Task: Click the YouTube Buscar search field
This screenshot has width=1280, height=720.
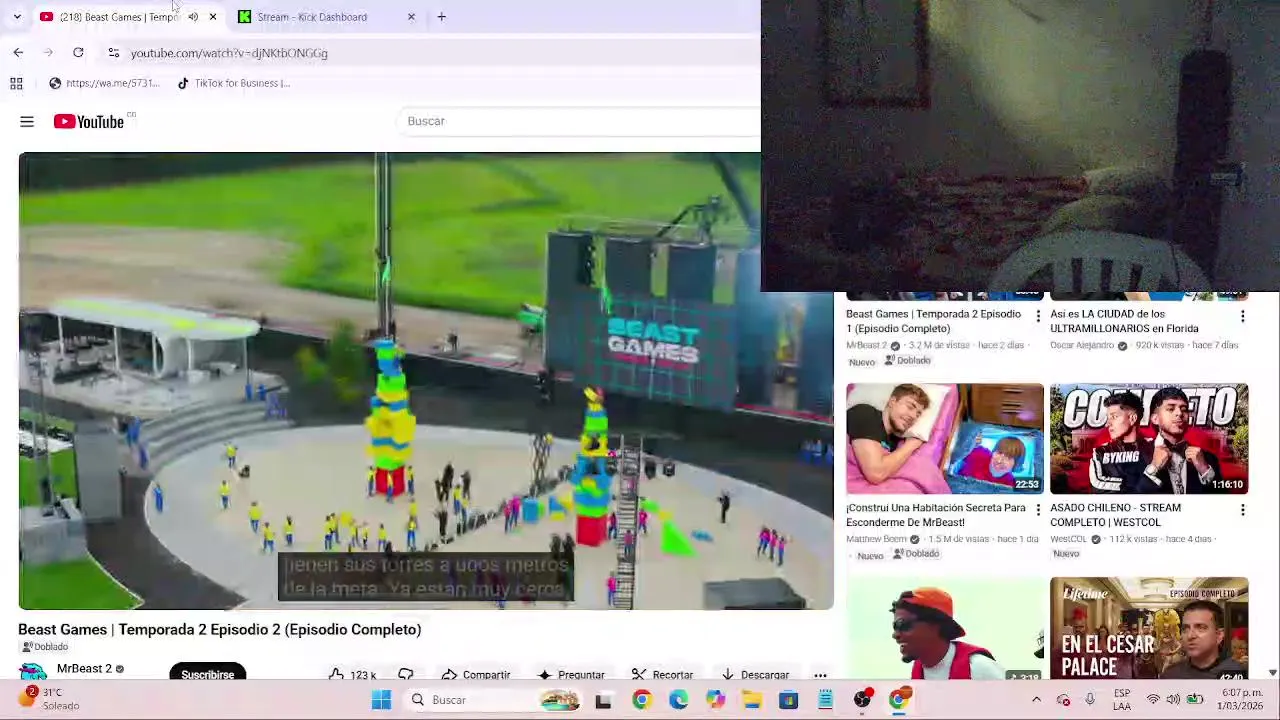Action: click(580, 121)
